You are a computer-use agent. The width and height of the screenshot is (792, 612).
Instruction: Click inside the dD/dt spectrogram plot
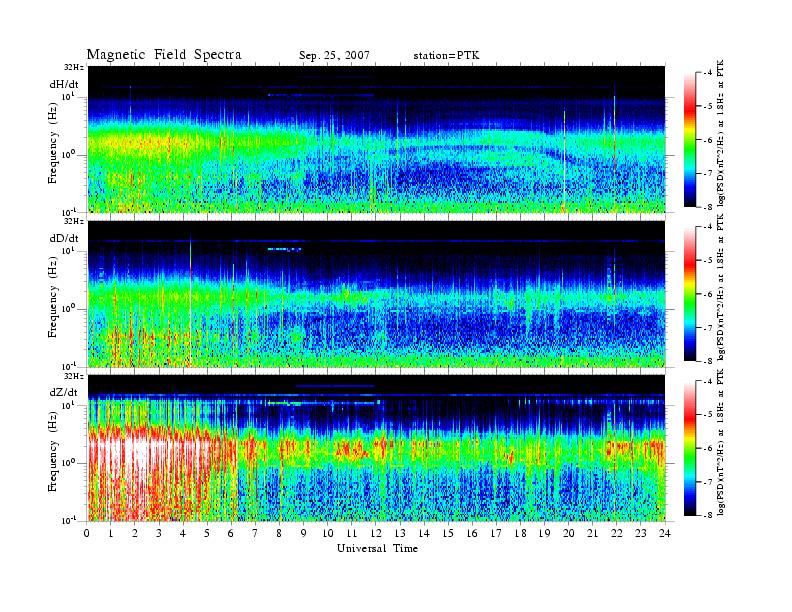tap(377, 294)
